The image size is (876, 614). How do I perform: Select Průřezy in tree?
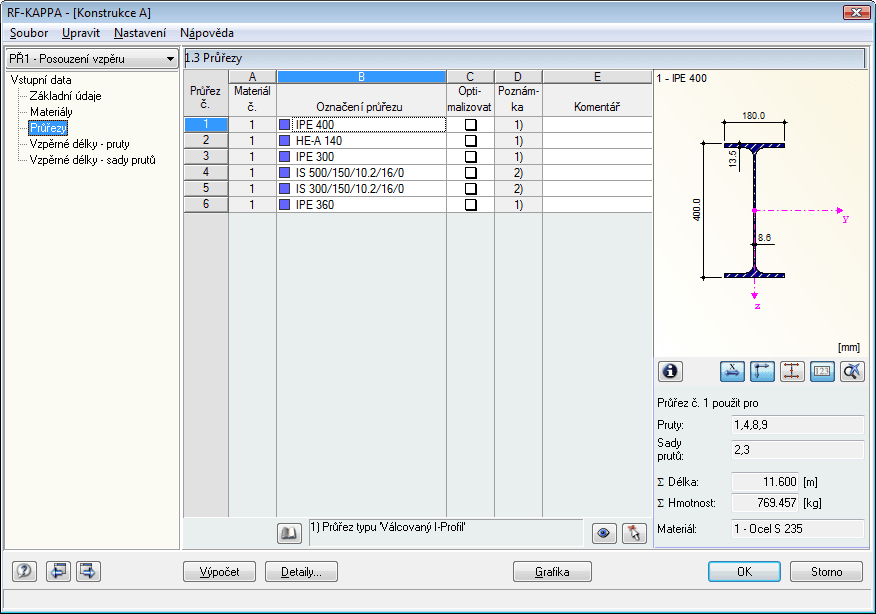click(x=48, y=128)
